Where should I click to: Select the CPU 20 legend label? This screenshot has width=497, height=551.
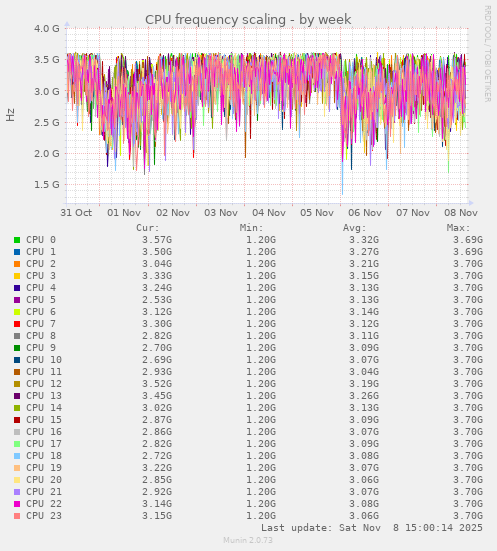point(44,480)
